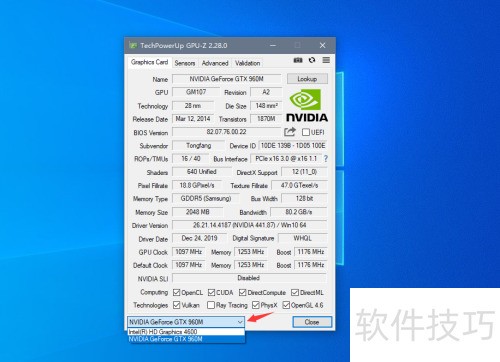The height and width of the screenshot is (362, 500).
Task: Click the Pixel Fillrate field 18.8 GPixel/s
Action: point(197,185)
